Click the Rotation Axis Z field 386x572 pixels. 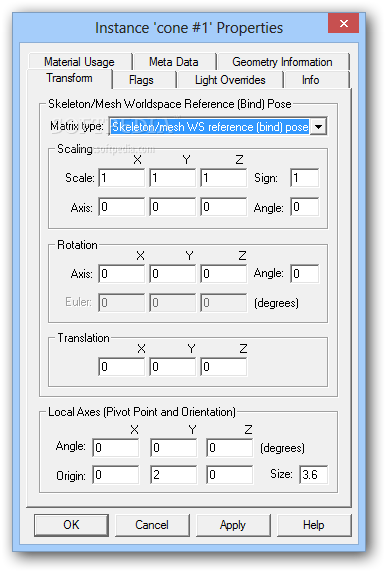tap(224, 274)
